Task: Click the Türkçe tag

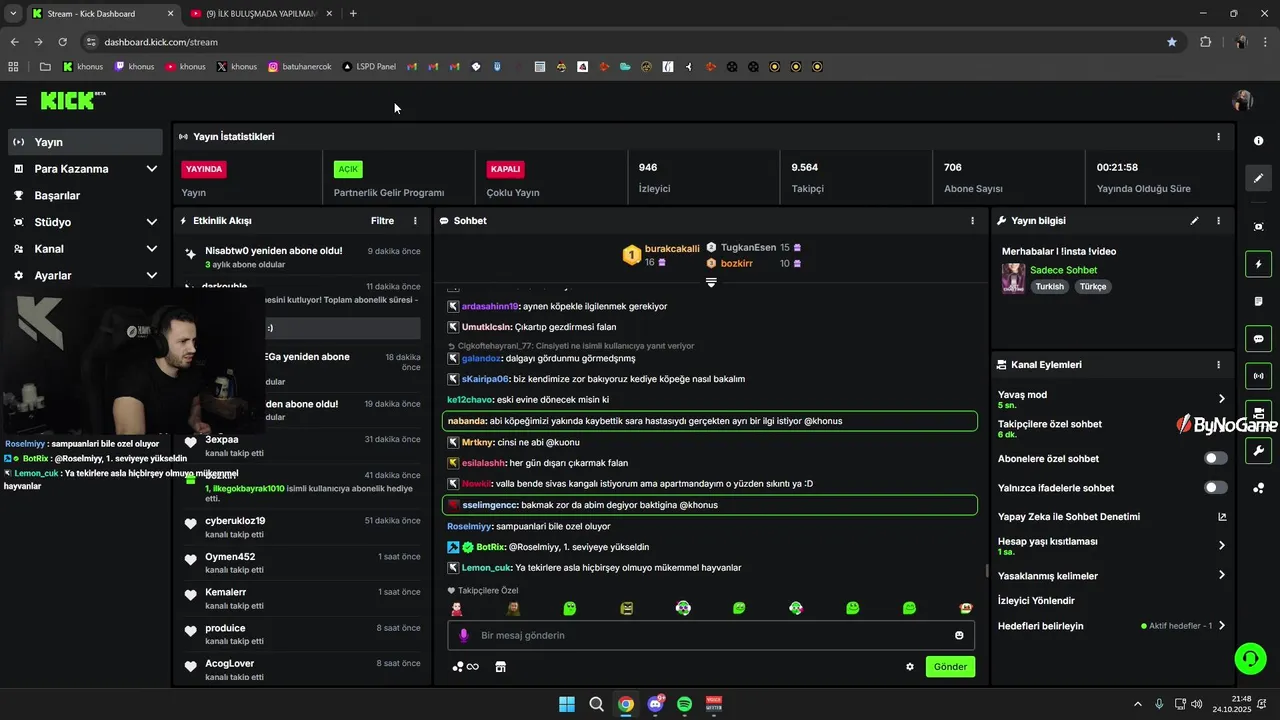Action: 1093,287
